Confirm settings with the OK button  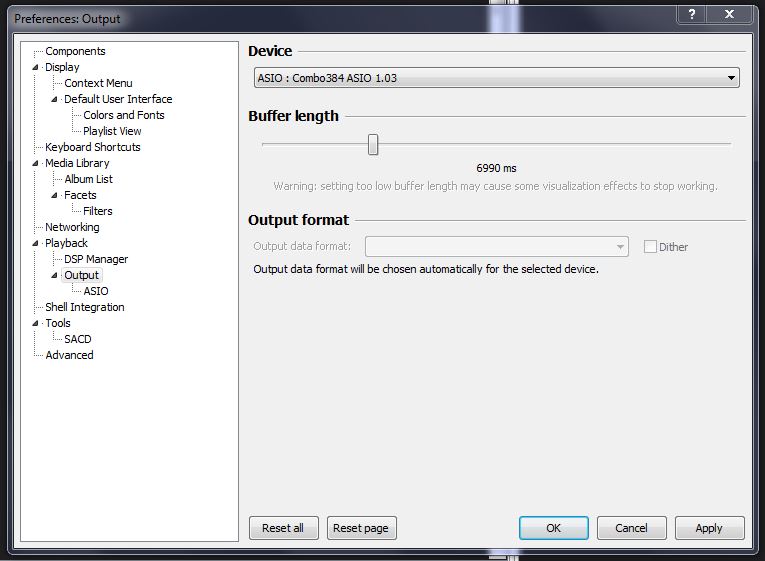point(554,528)
